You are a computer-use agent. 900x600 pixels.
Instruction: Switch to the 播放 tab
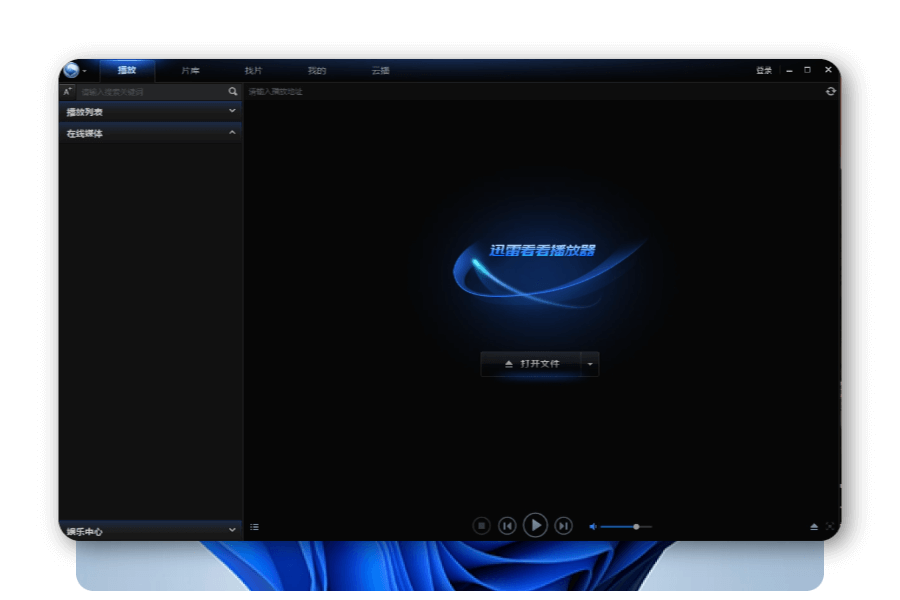pyautogui.click(x=127, y=70)
